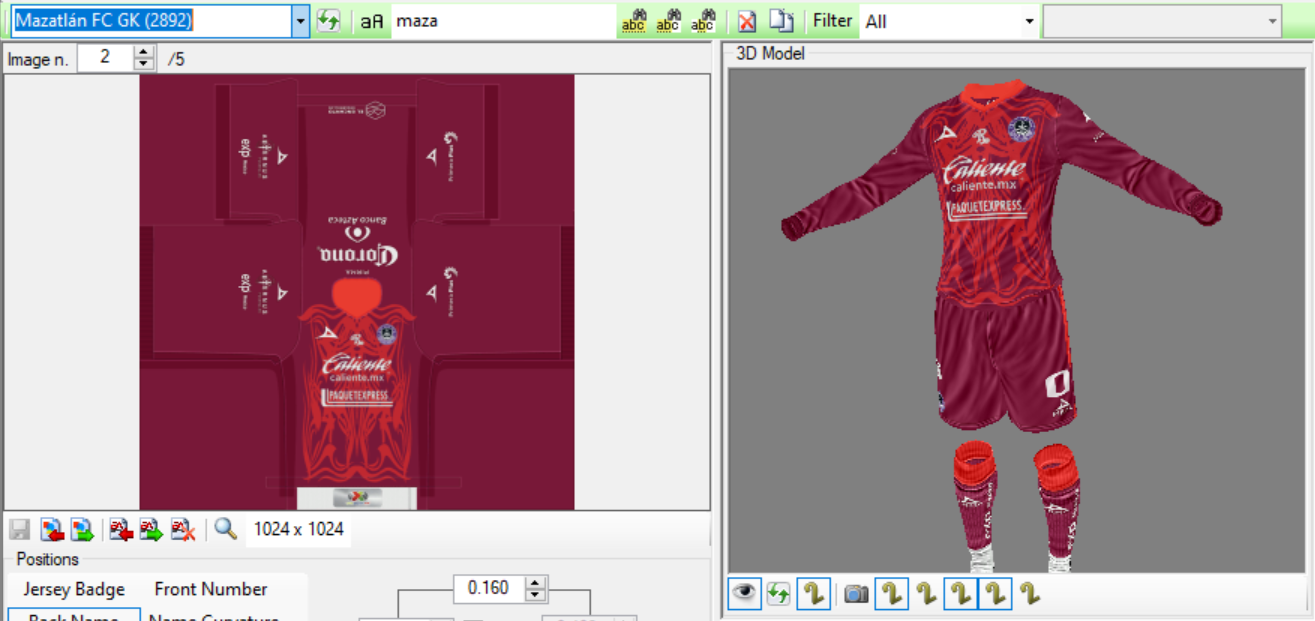Image resolution: width=1315 pixels, height=621 pixels.
Task: Click the export image icon with green arrow
Action: point(82,530)
